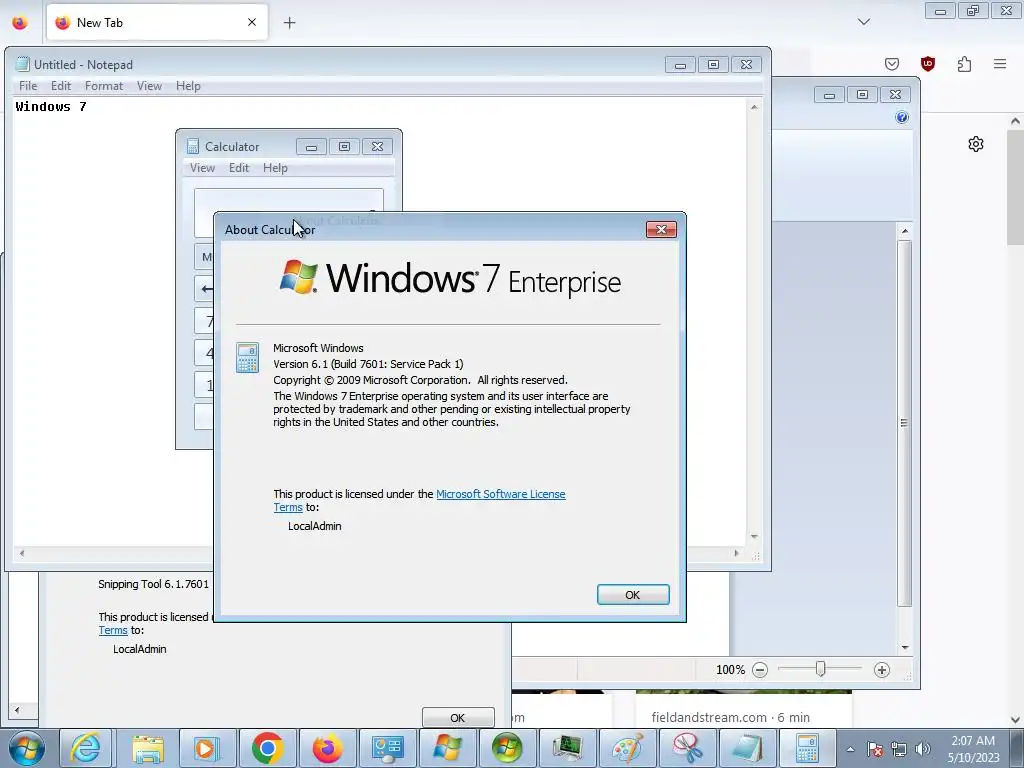The height and width of the screenshot is (768, 1024).
Task: Switch to Snipping Tool scissors in taskbar
Action: point(687,748)
